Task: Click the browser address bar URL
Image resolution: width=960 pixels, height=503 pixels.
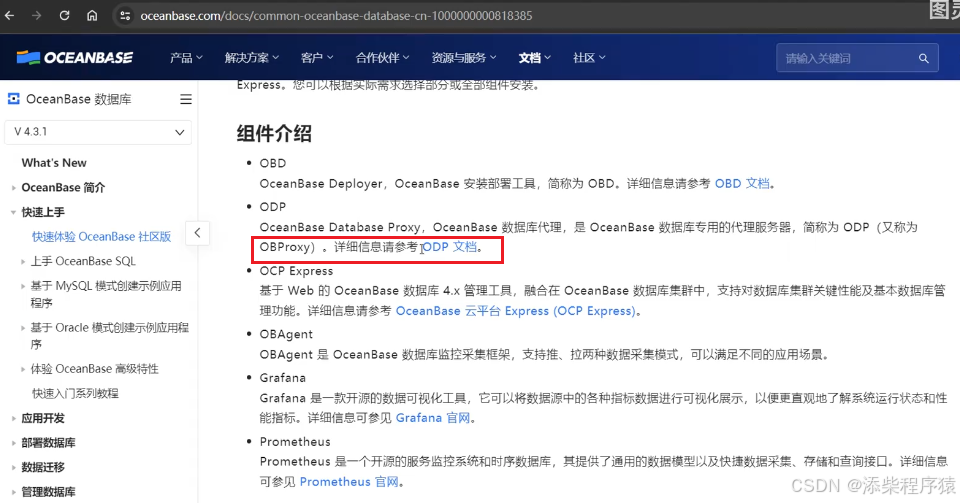Action: (x=336, y=15)
